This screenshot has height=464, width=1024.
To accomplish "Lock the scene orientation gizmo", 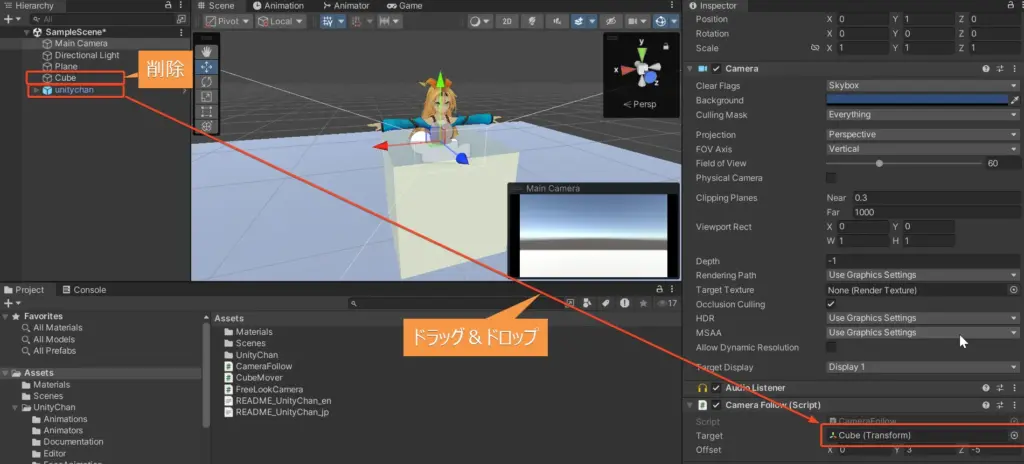I will tap(665, 46).
